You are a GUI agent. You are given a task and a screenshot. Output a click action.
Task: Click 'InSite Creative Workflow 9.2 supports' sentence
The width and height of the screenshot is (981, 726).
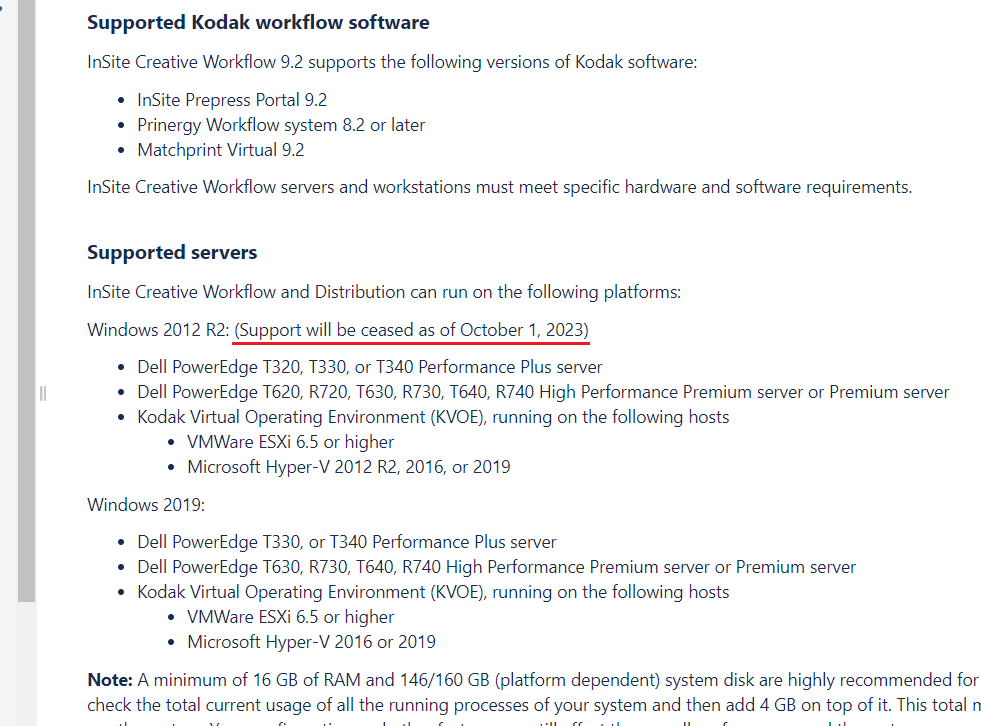coord(392,63)
